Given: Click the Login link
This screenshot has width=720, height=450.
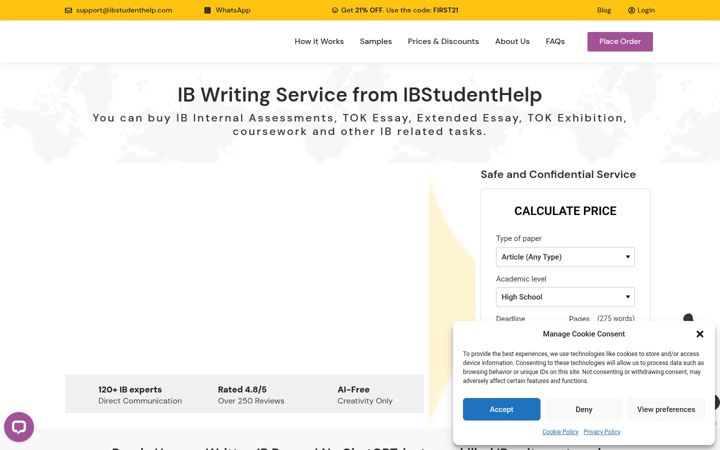Looking at the screenshot, I should click(x=646, y=10).
